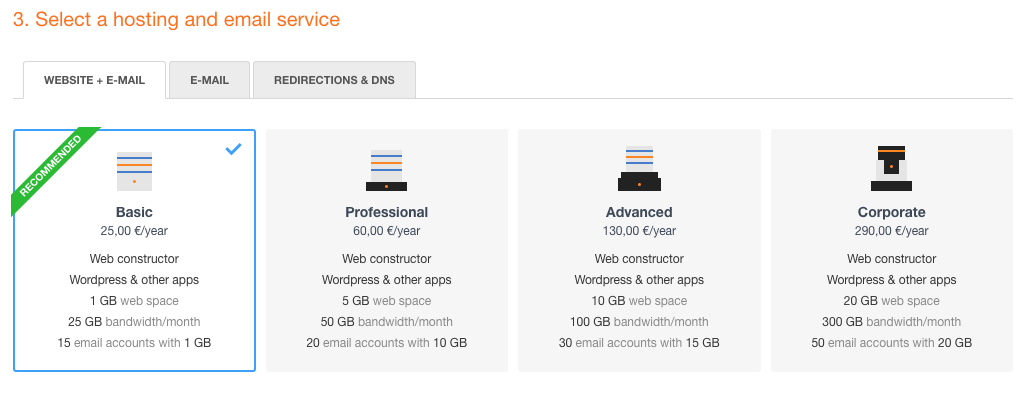Pick the Corporate hosting plan title

click(x=892, y=212)
